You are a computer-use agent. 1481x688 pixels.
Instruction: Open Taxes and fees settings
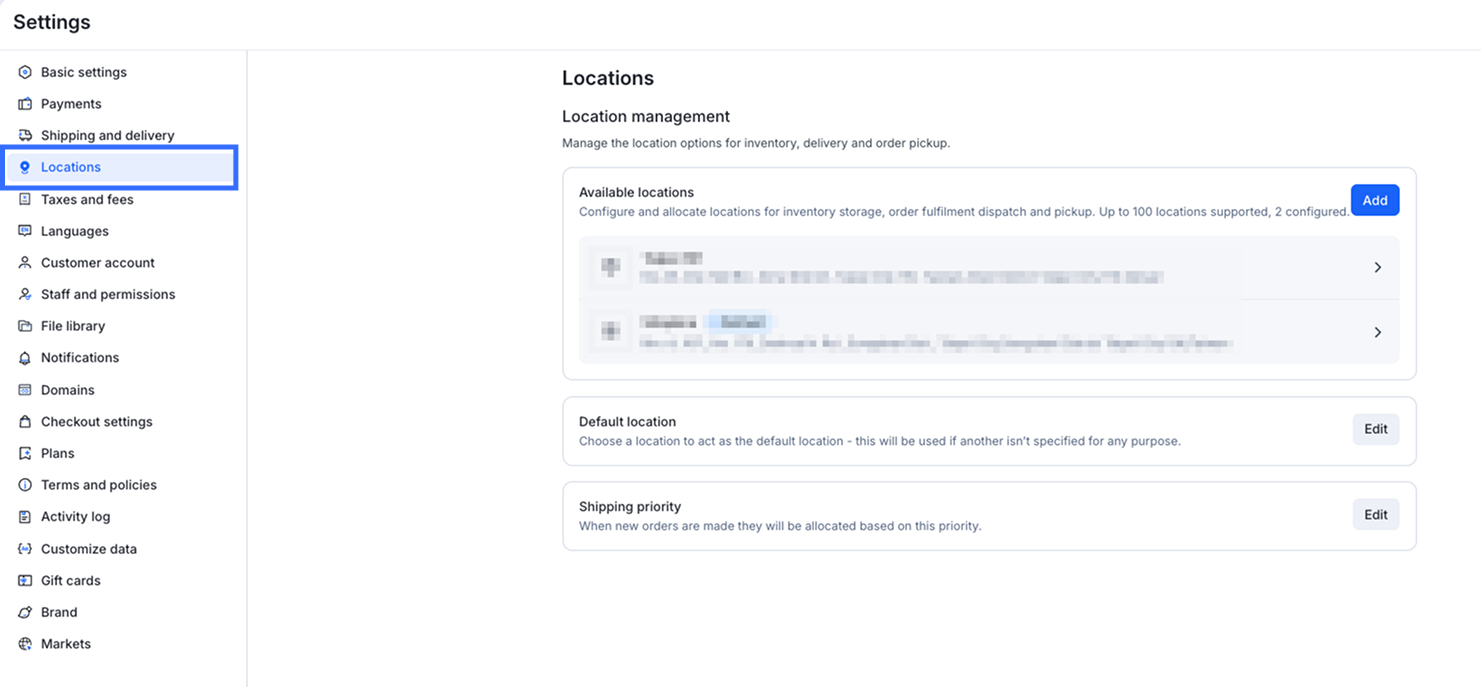(87, 199)
